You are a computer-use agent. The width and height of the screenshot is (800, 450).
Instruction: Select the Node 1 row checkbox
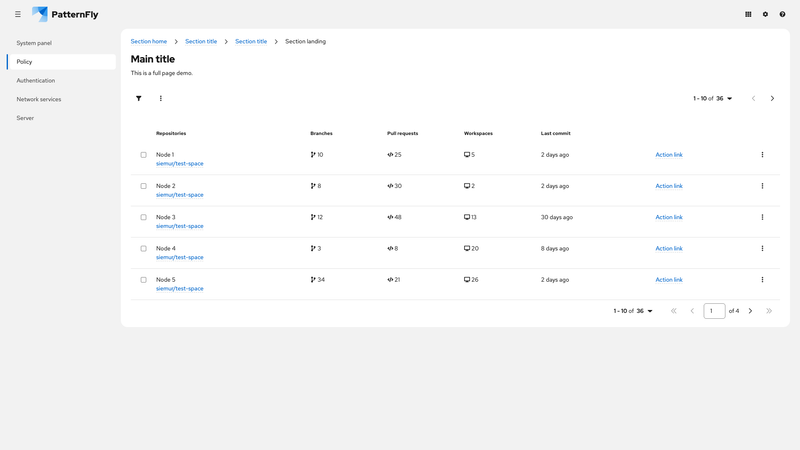pyautogui.click(x=143, y=155)
